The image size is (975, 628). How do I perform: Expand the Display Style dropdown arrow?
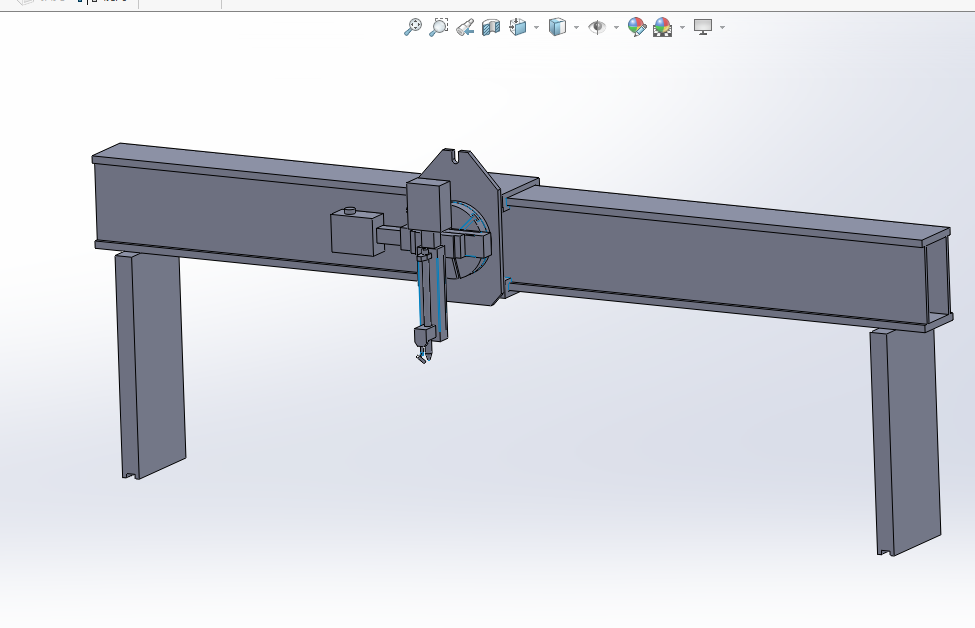[576, 27]
